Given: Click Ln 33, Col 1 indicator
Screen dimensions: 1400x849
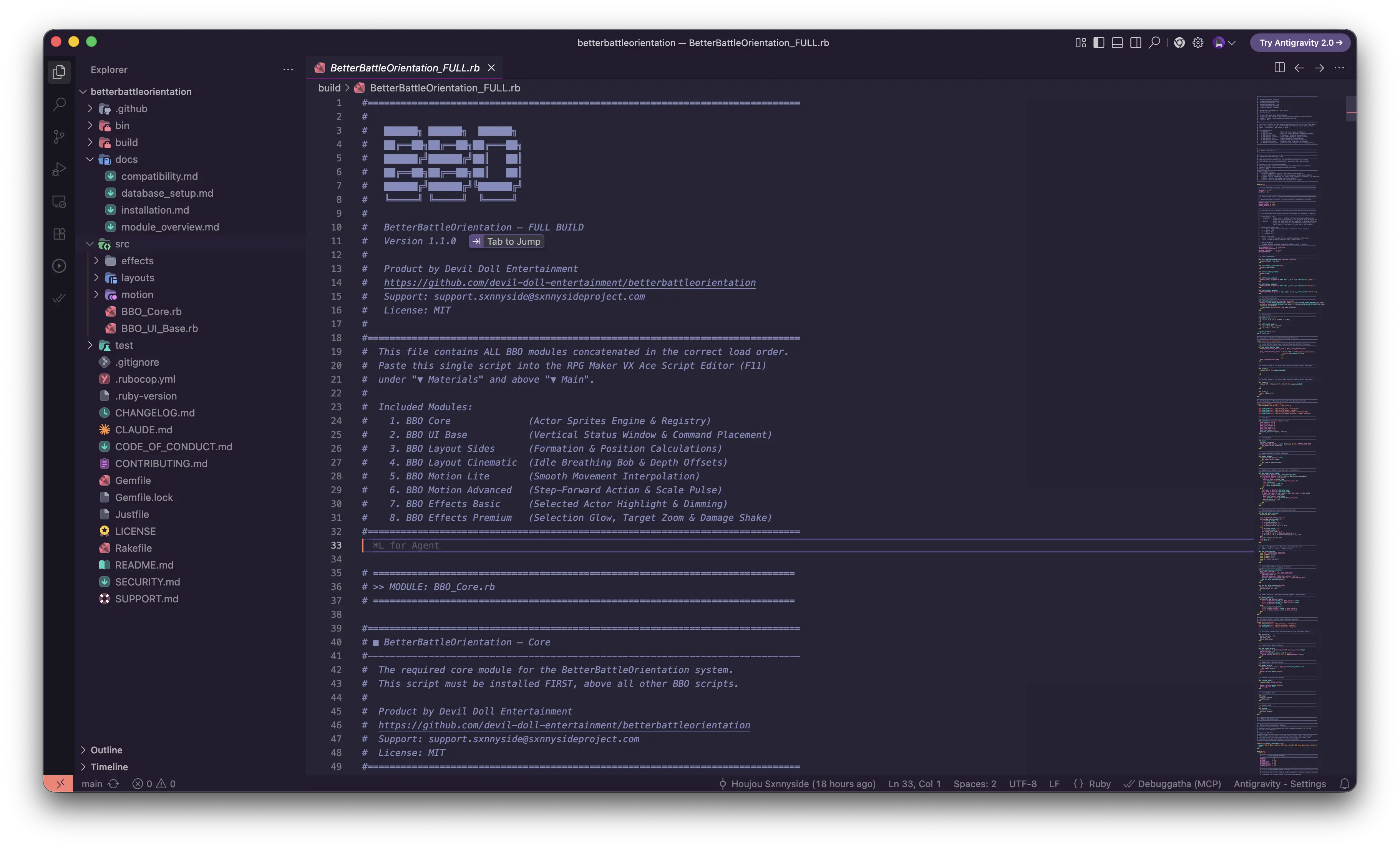Looking at the screenshot, I should [x=914, y=784].
